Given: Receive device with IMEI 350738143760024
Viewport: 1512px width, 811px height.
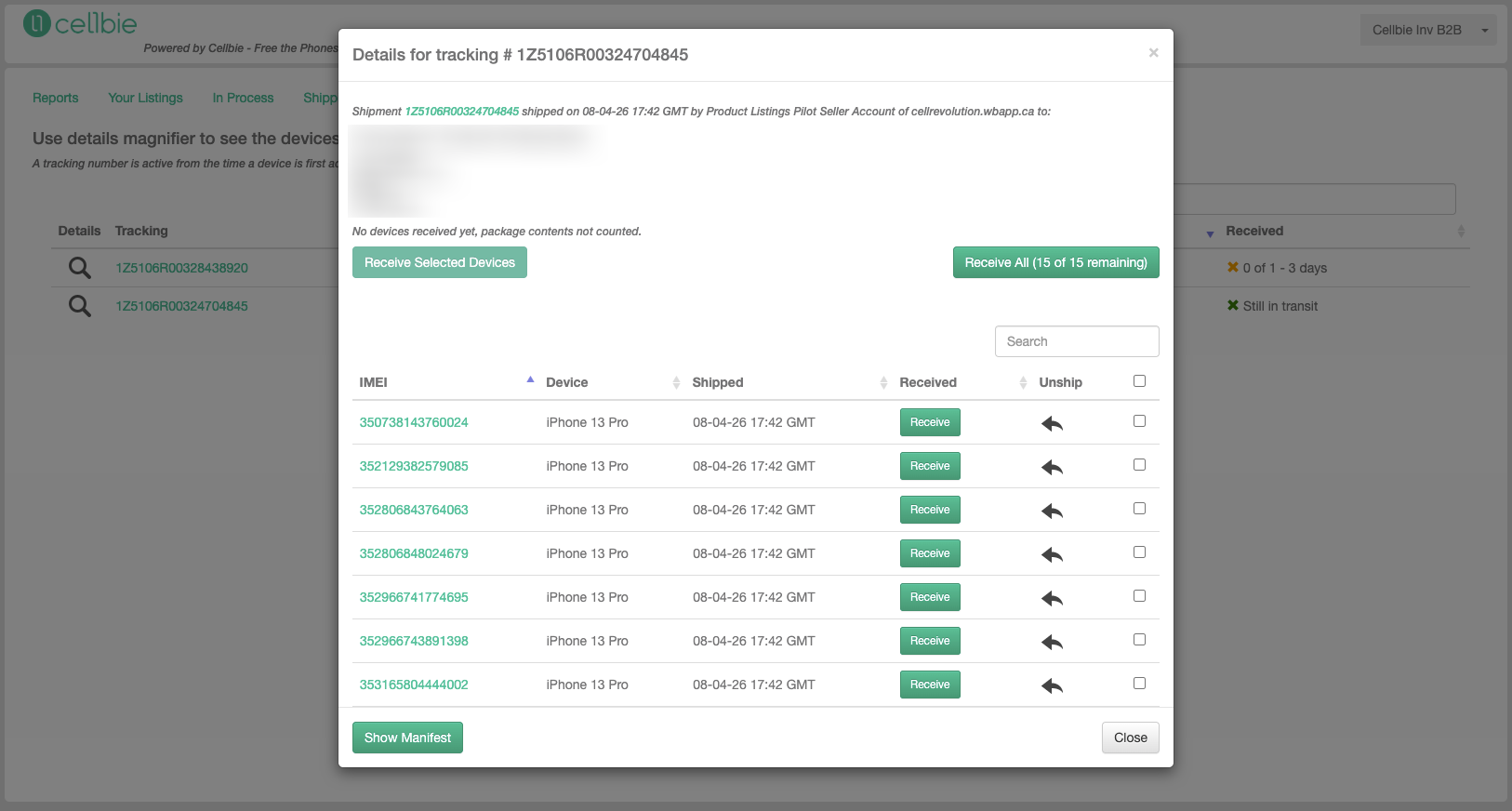Looking at the screenshot, I should pyautogui.click(x=930, y=422).
